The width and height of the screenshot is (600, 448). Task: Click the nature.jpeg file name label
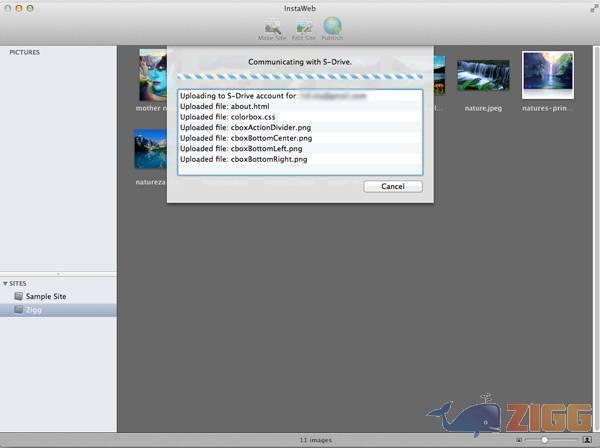point(483,108)
